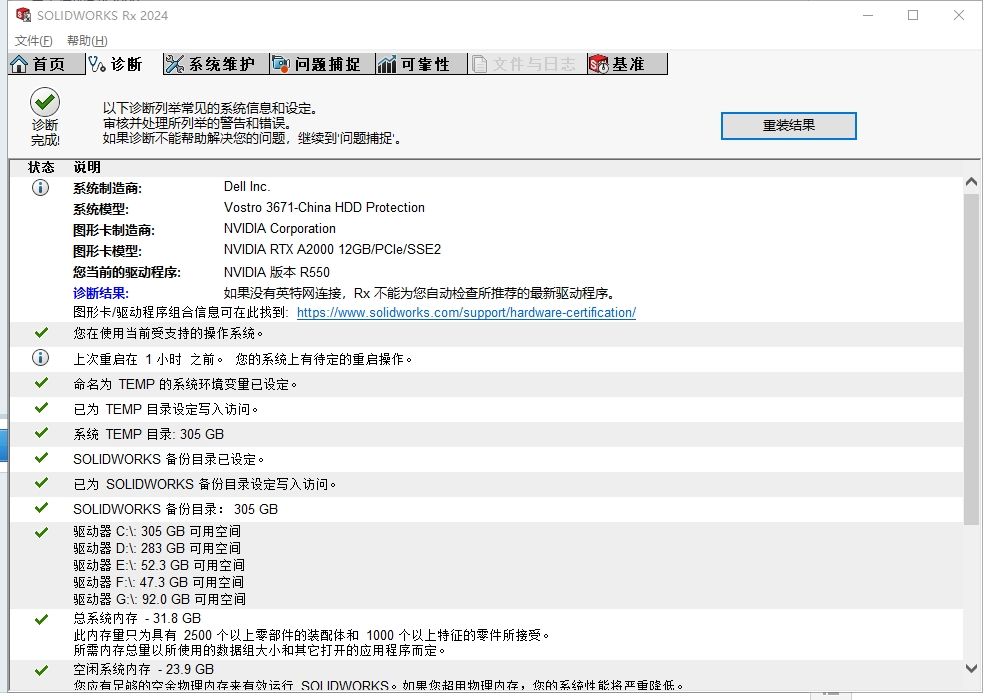
Task: Click checkmark beside SOLIDWORKS 备份目录: 305 GB
Action: pos(42,507)
